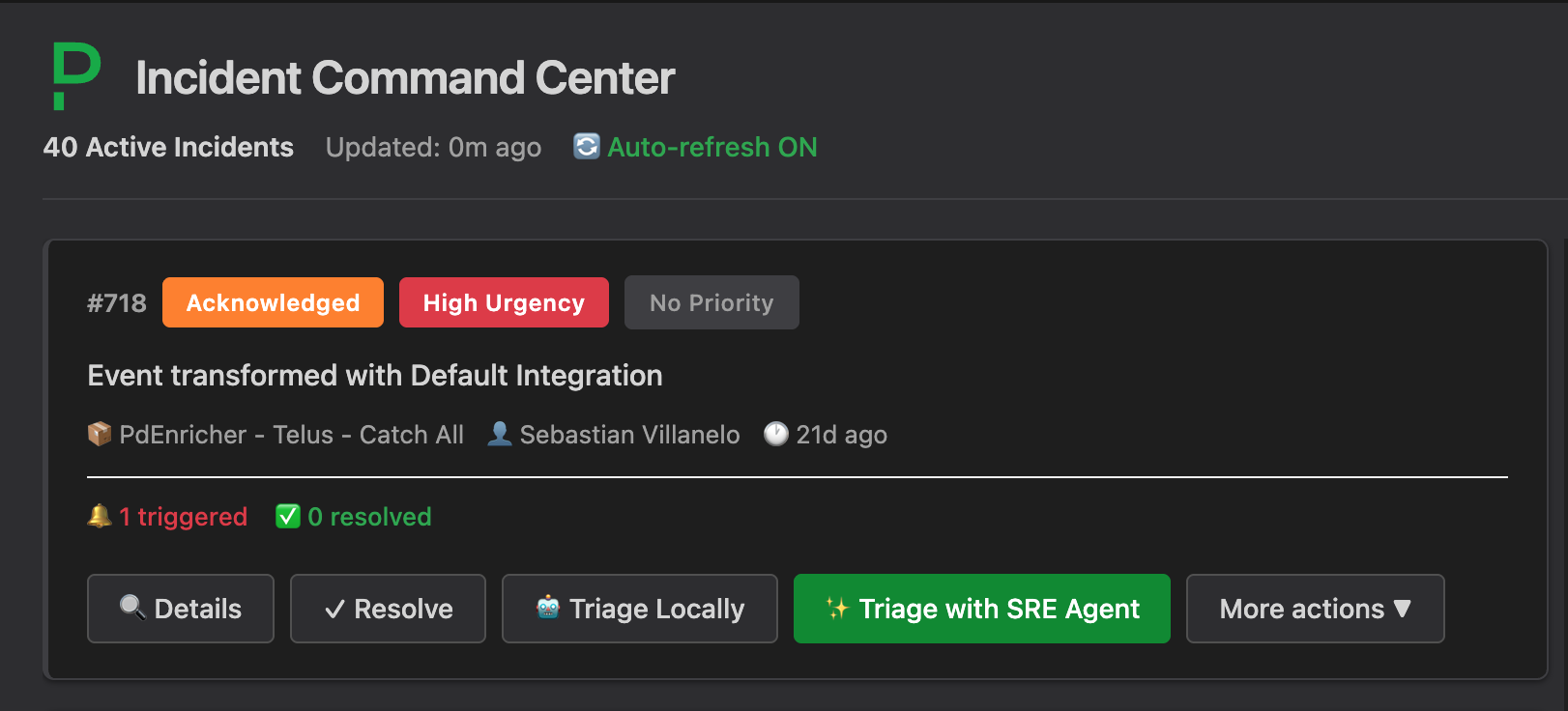This screenshot has height=711, width=1568.
Task: Click the bell icon beside triggered count
Action: (x=100, y=516)
